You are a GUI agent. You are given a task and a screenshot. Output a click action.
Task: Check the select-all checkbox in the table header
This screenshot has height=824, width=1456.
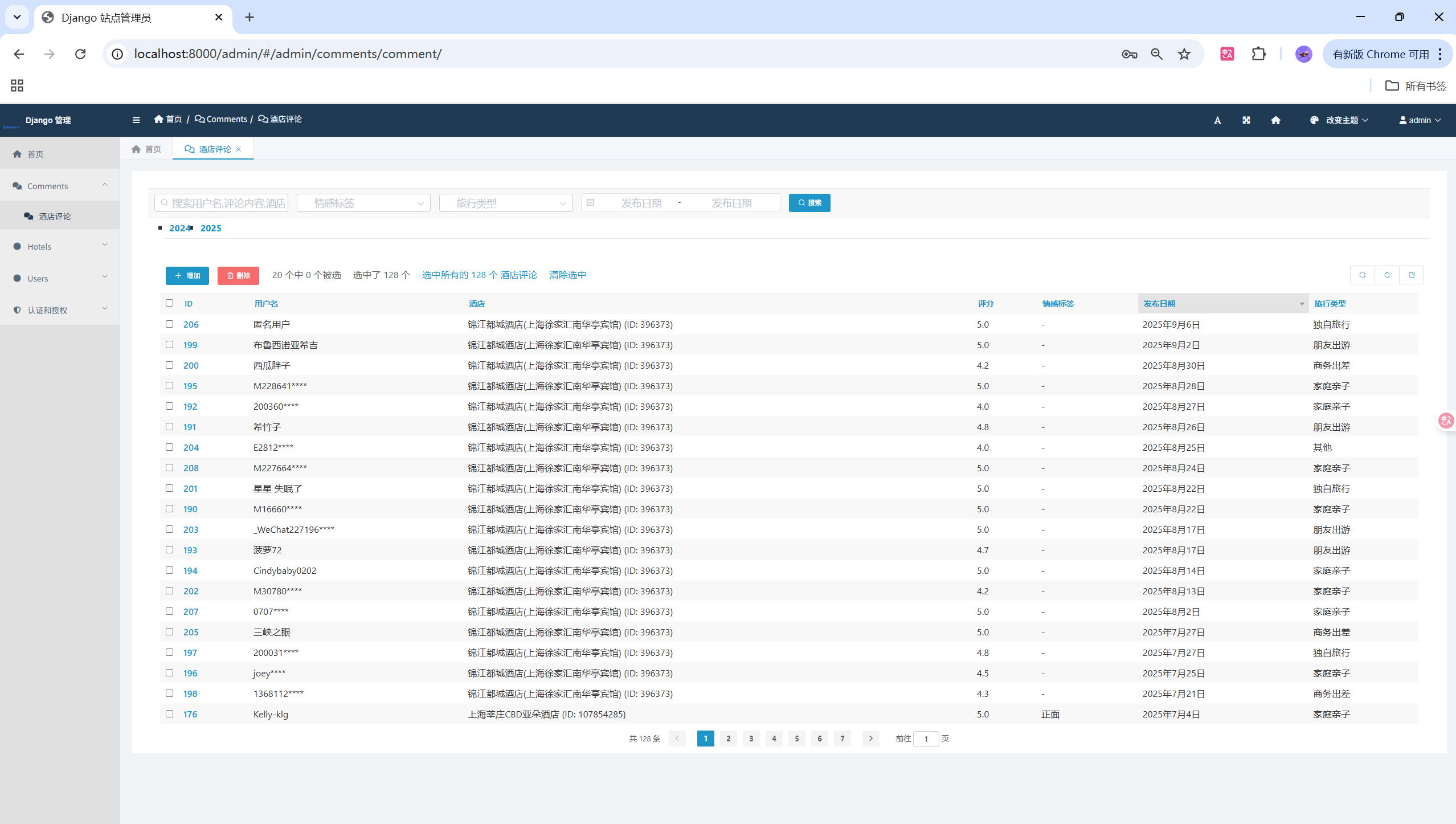(x=169, y=303)
